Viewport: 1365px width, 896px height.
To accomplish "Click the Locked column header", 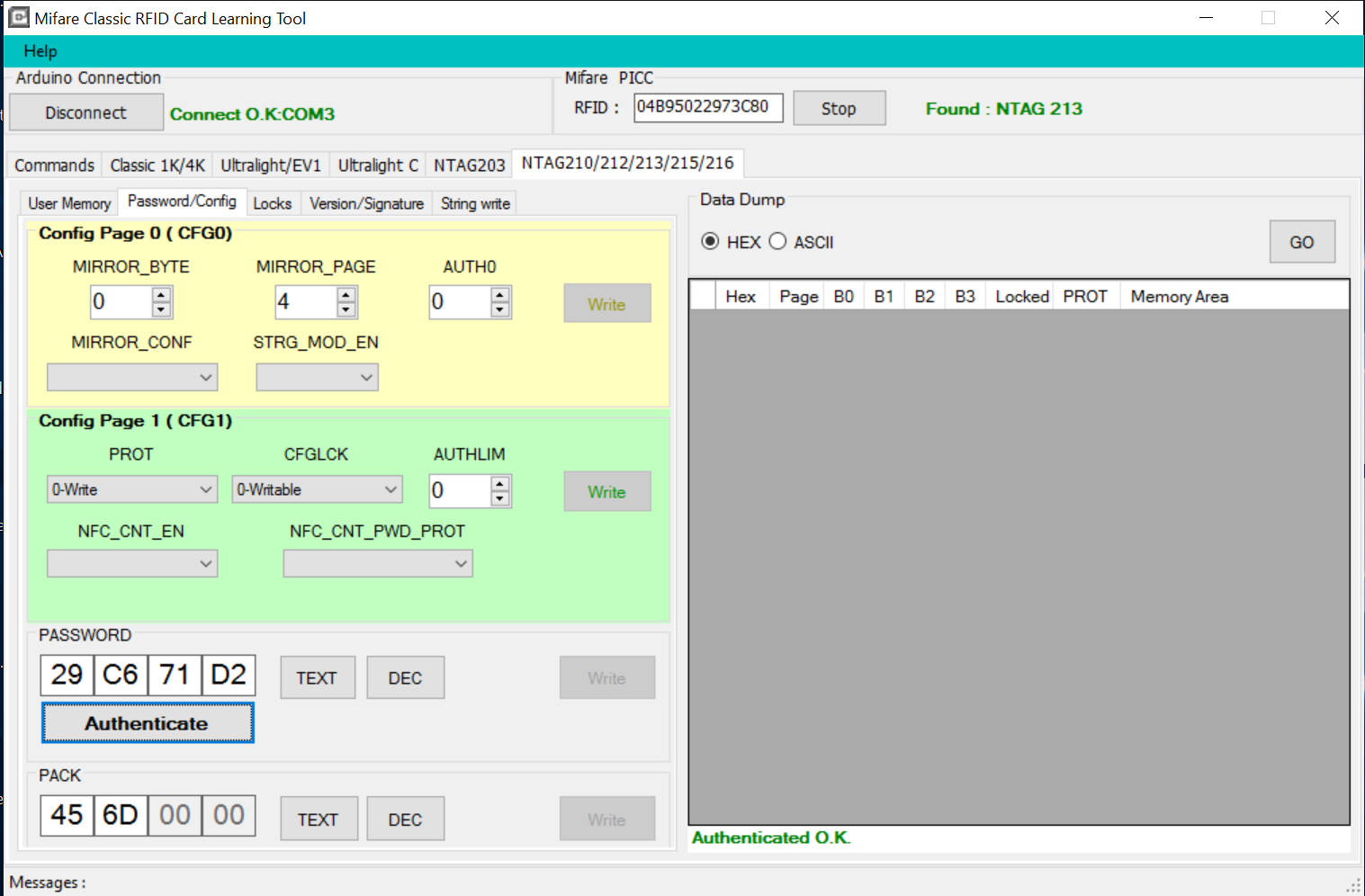I will (1021, 296).
